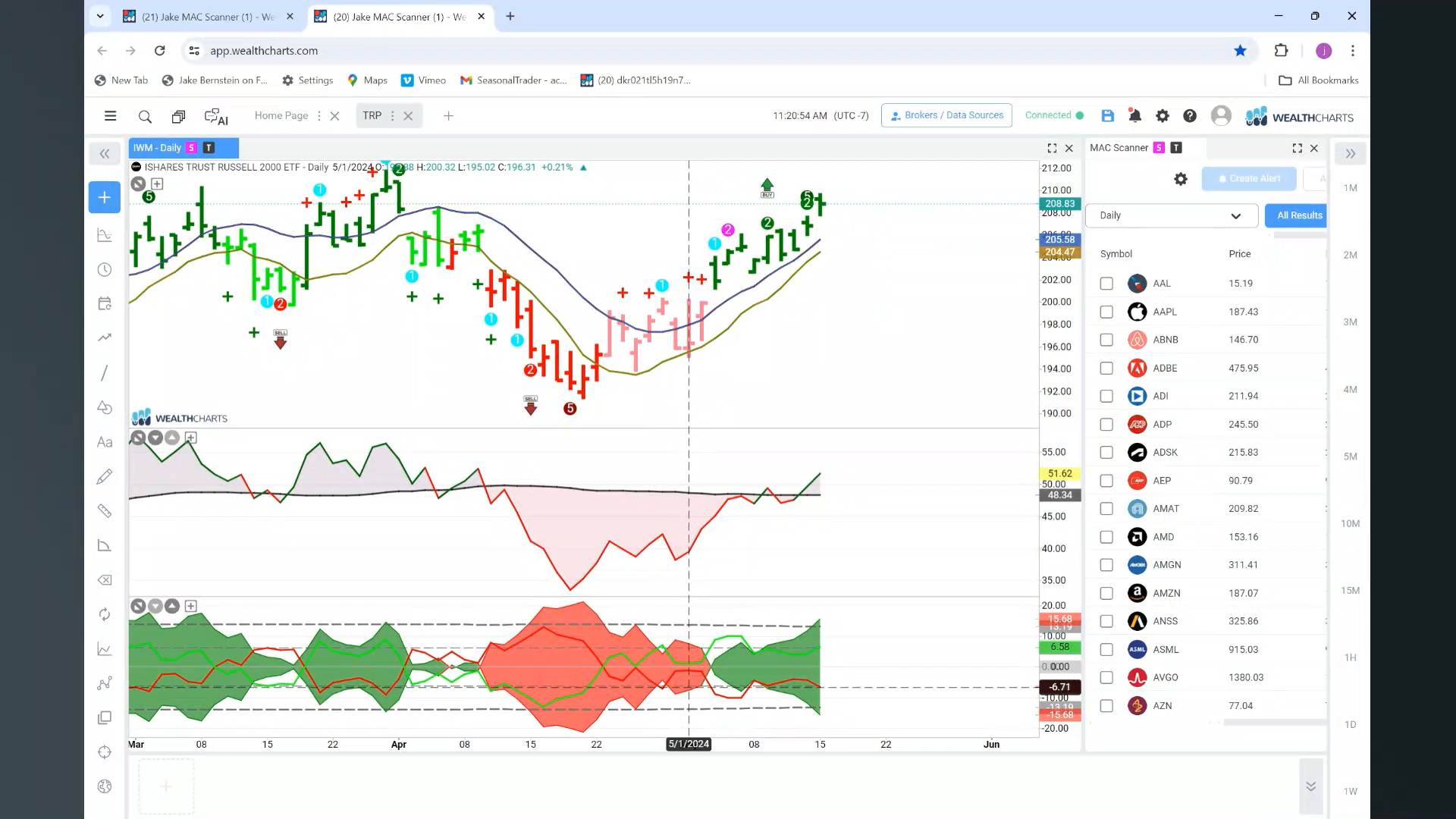Tick the ABNB checkbox
1456x819 pixels.
tap(1106, 340)
